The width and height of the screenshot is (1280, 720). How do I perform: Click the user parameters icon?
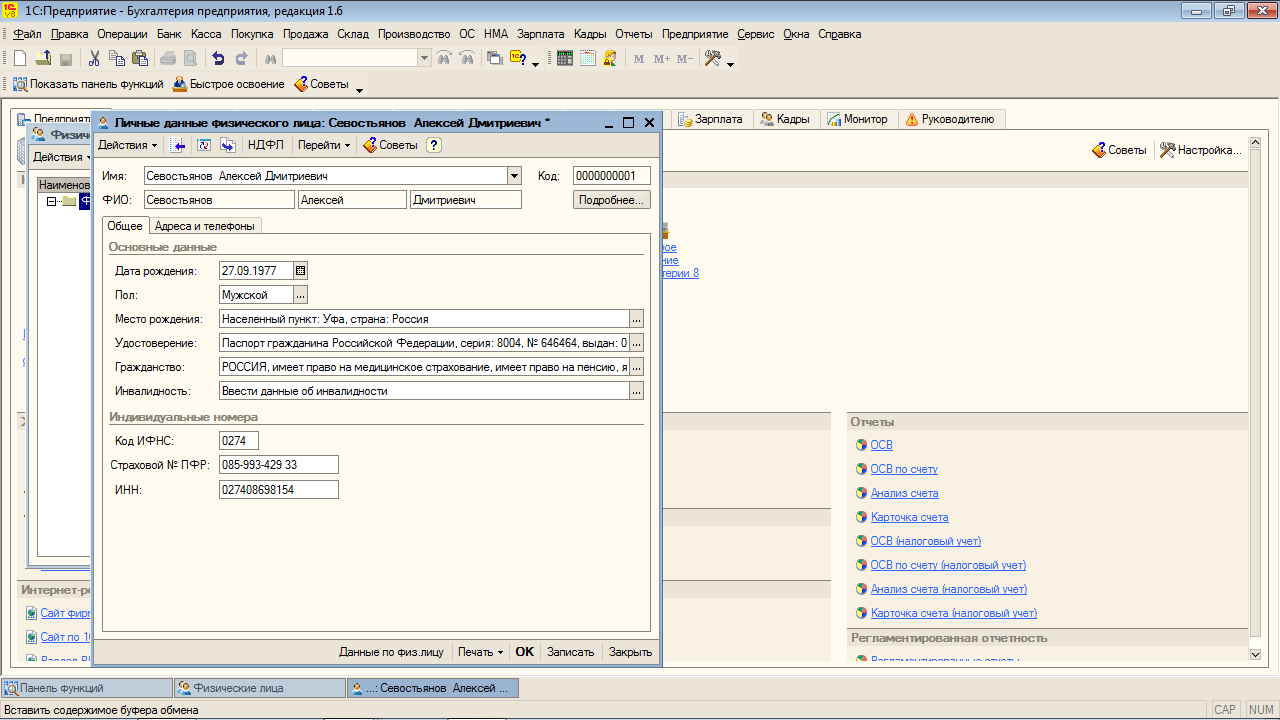tap(609, 58)
